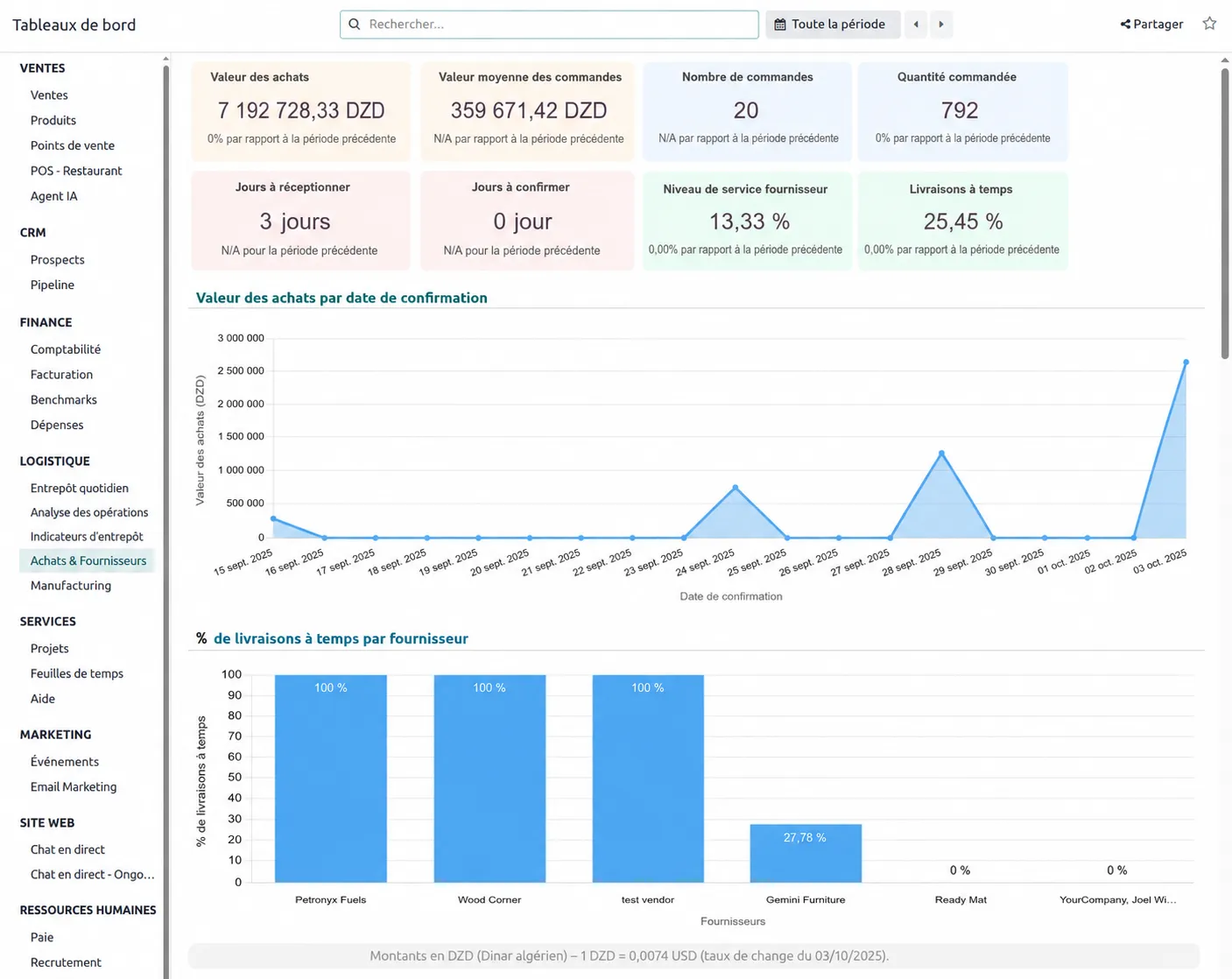Click the main page vertical scrollbar
This screenshot has width=1232, height=979.
pyautogui.click(x=1225, y=211)
